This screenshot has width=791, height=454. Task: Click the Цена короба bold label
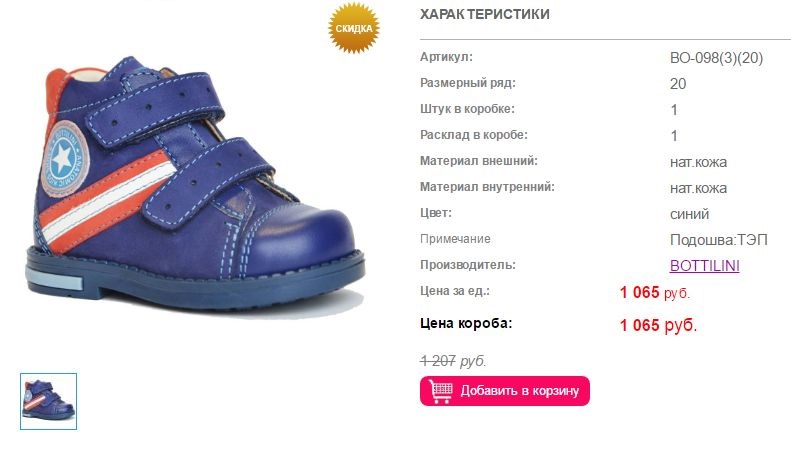click(x=466, y=323)
